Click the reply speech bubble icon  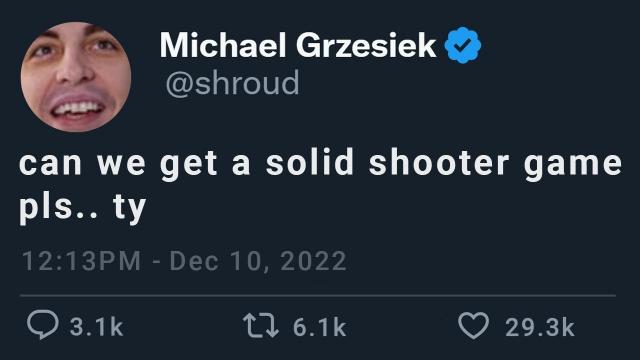point(42,325)
